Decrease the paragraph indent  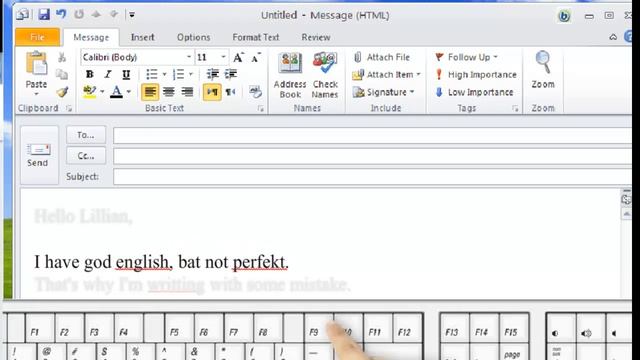(213, 74)
